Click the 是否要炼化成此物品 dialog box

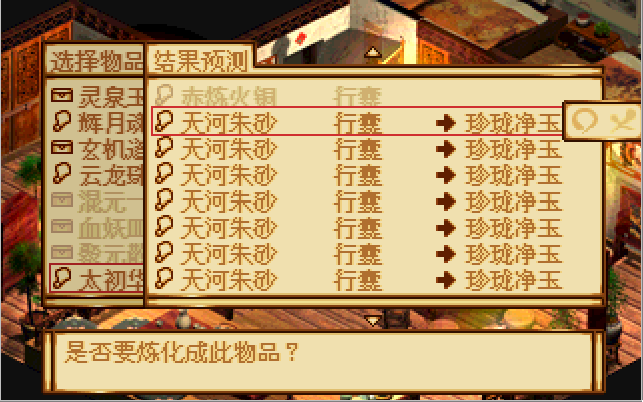[x=324, y=361]
